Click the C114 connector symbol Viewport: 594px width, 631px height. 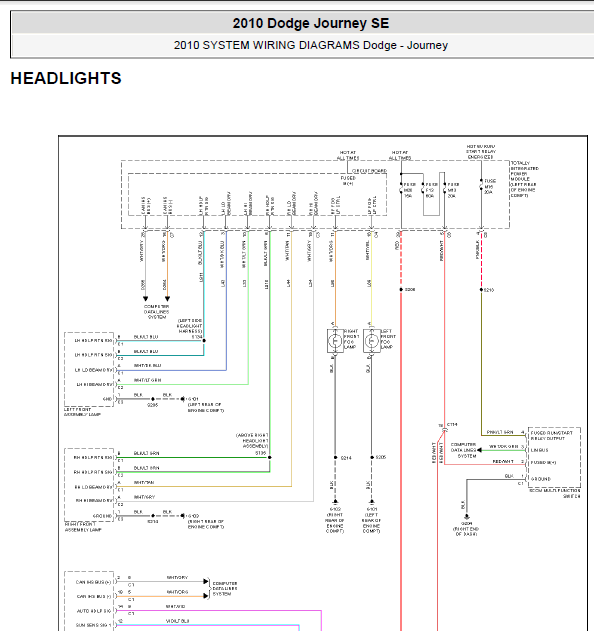coord(444,431)
